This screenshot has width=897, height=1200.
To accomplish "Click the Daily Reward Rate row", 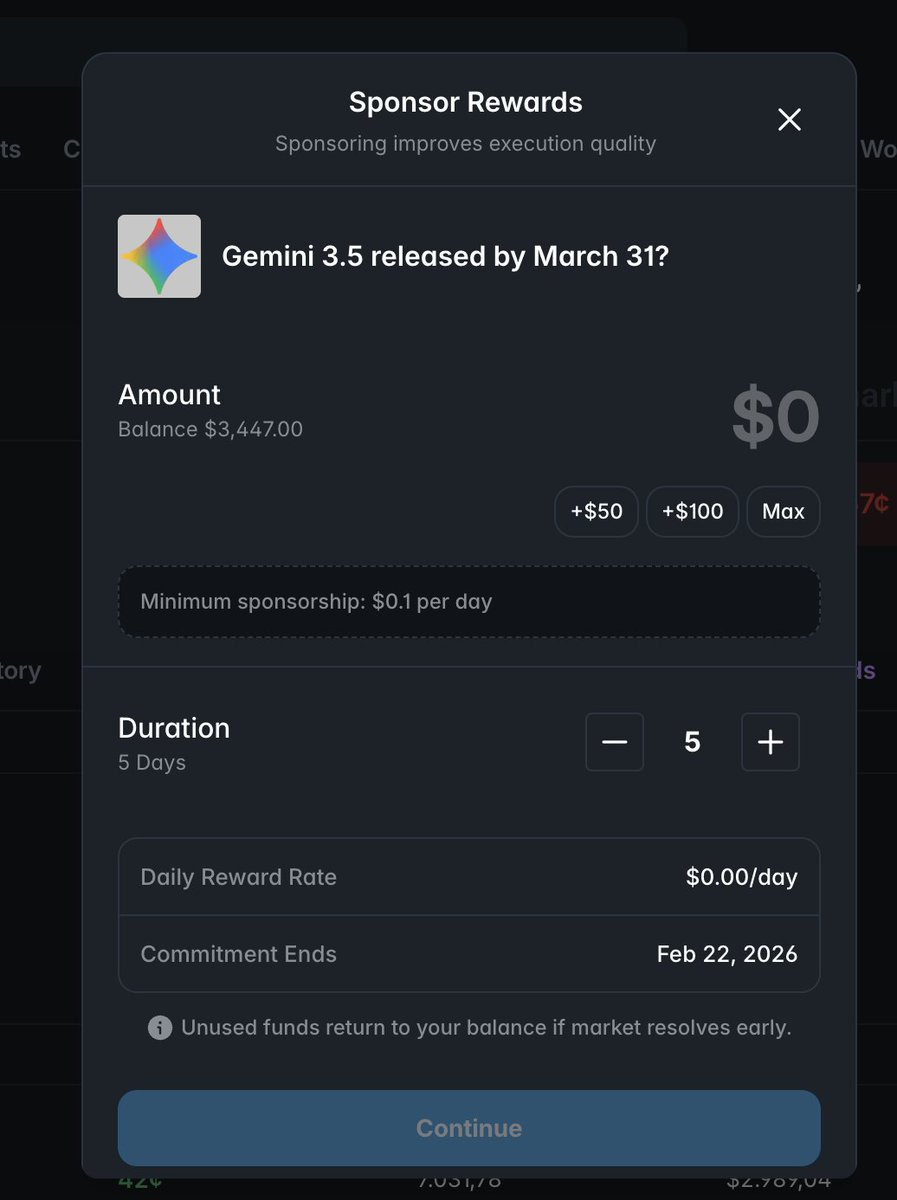I will (x=469, y=877).
